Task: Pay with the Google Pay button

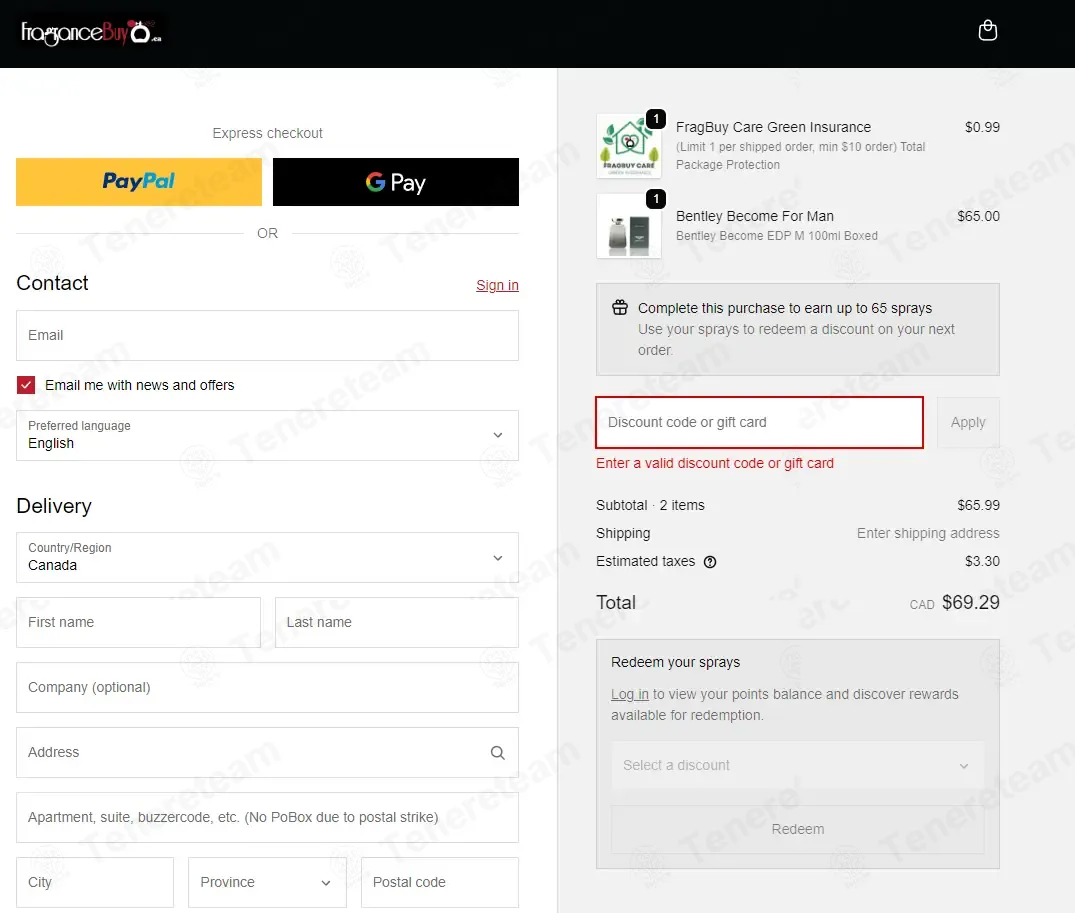Action: point(396,182)
